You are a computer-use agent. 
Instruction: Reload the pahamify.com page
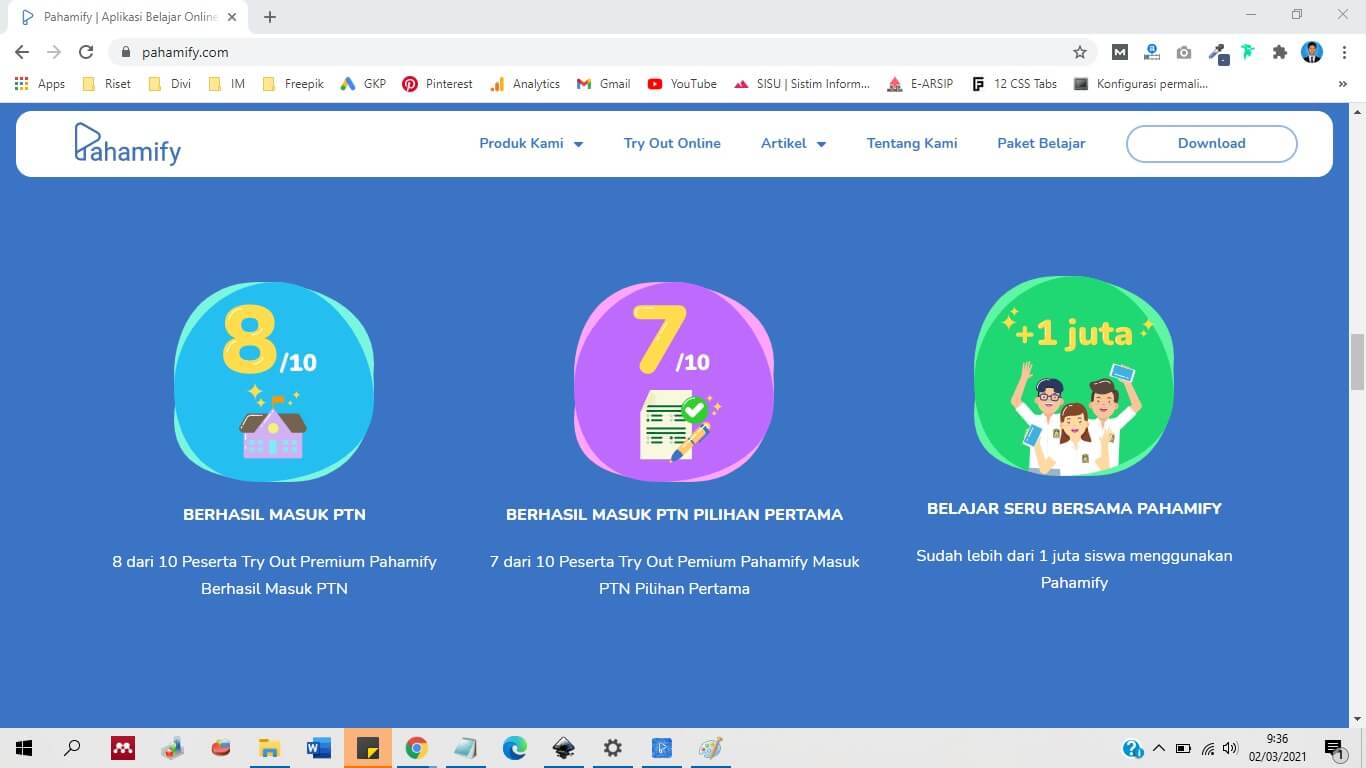point(86,52)
